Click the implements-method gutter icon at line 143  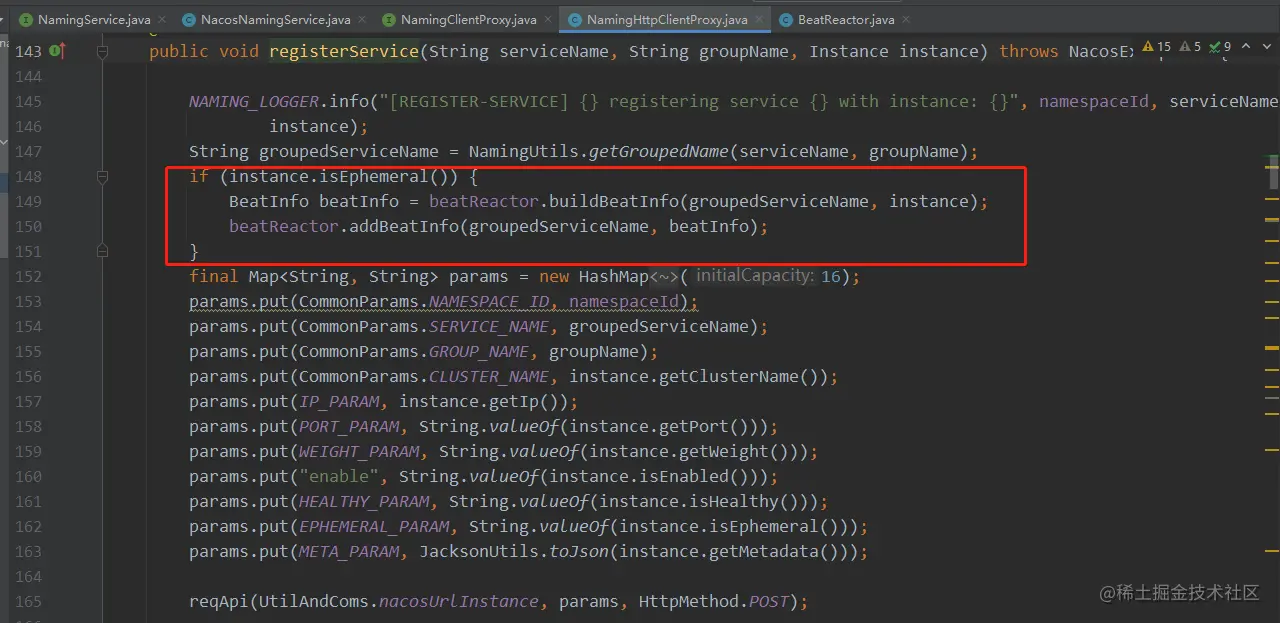coord(57,51)
